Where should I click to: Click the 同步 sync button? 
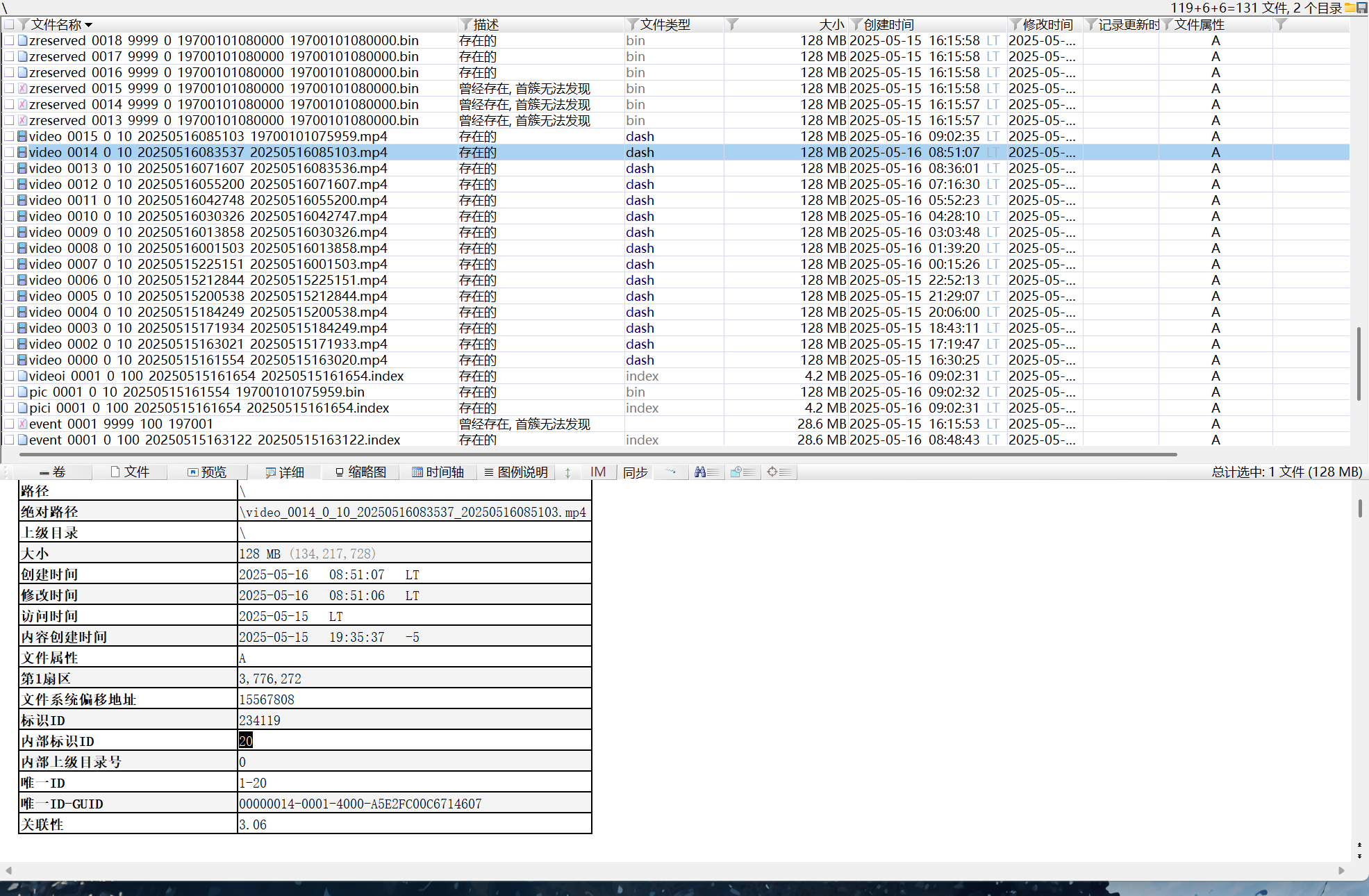(x=635, y=472)
